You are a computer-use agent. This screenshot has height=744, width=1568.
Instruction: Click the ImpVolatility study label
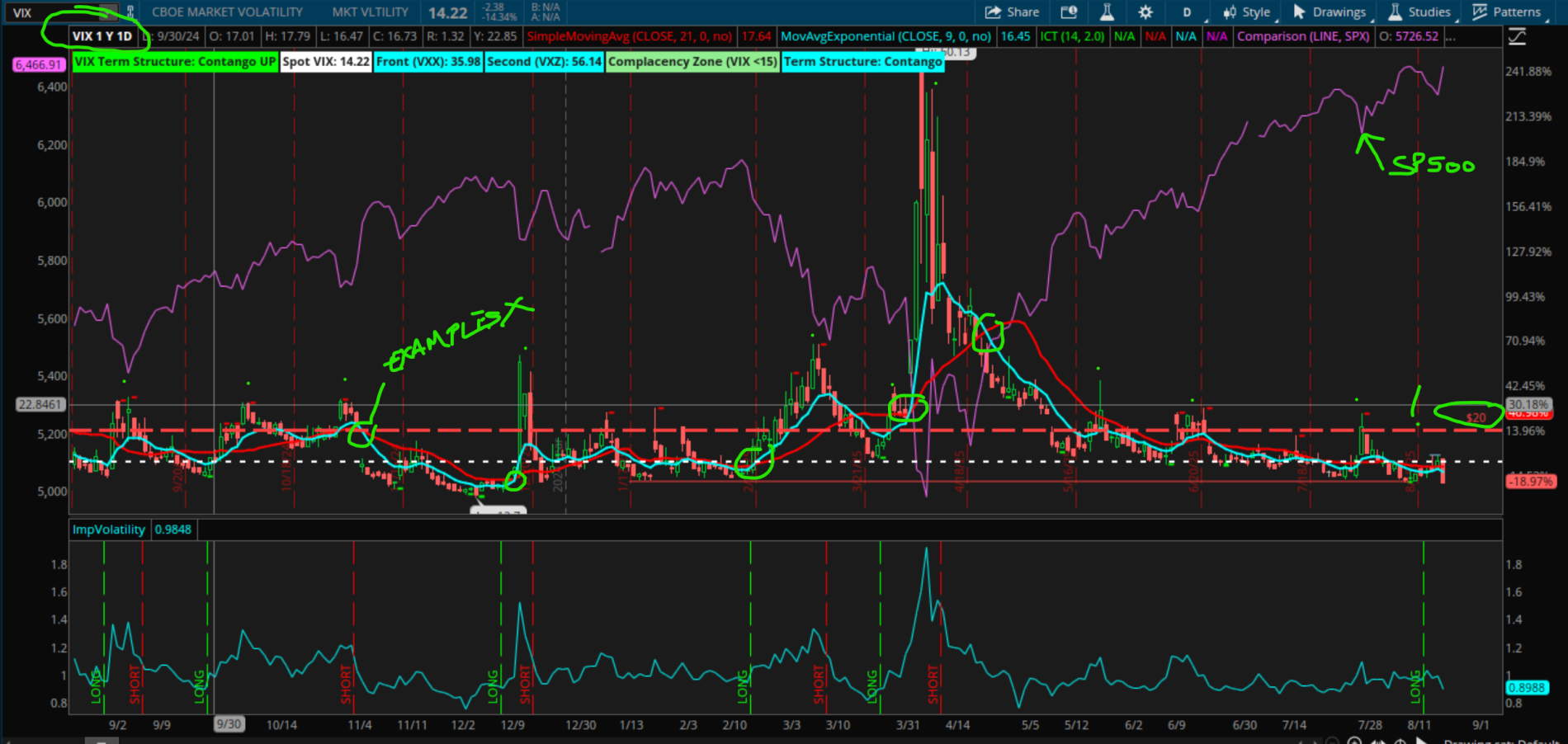coord(109,530)
